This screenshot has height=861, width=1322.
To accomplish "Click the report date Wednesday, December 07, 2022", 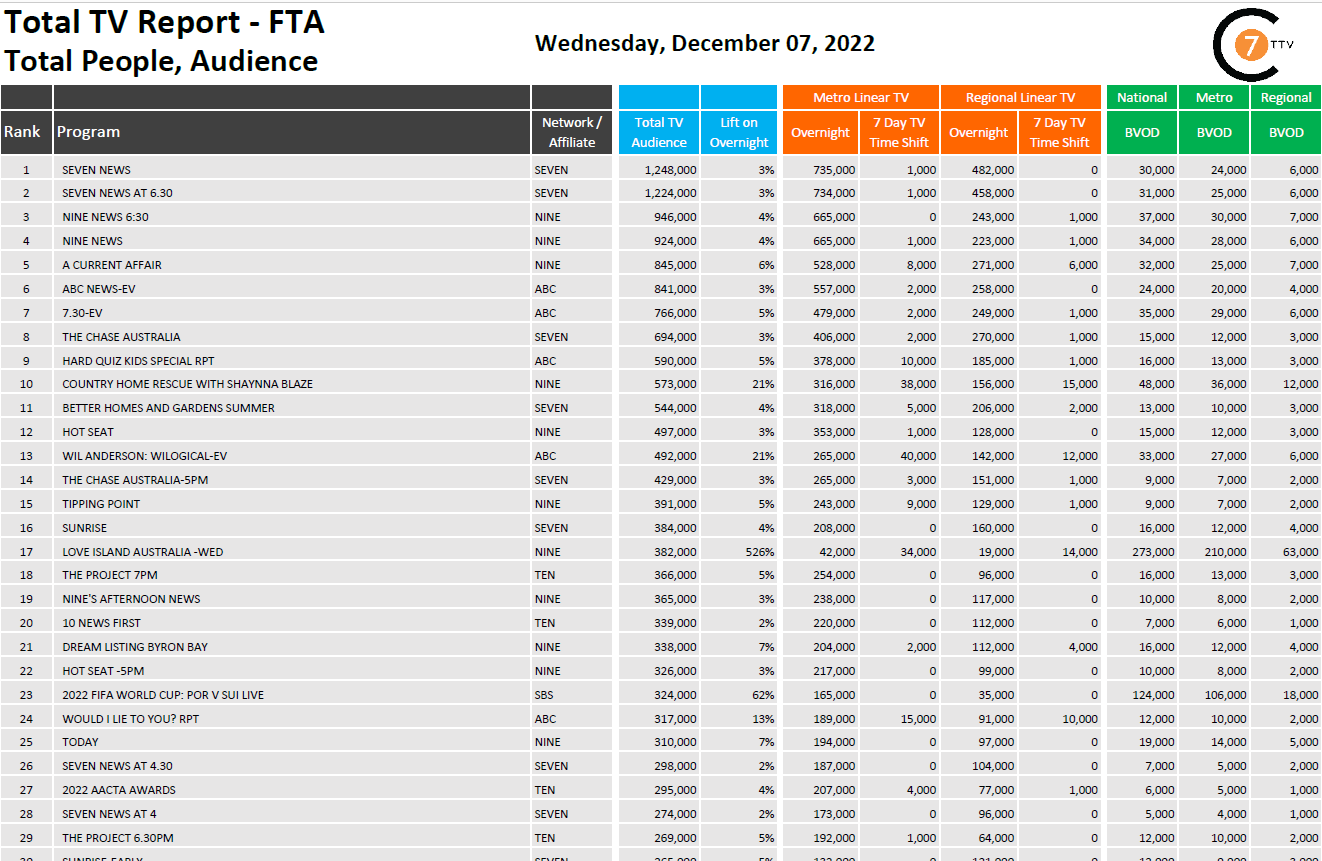I will click(x=705, y=43).
